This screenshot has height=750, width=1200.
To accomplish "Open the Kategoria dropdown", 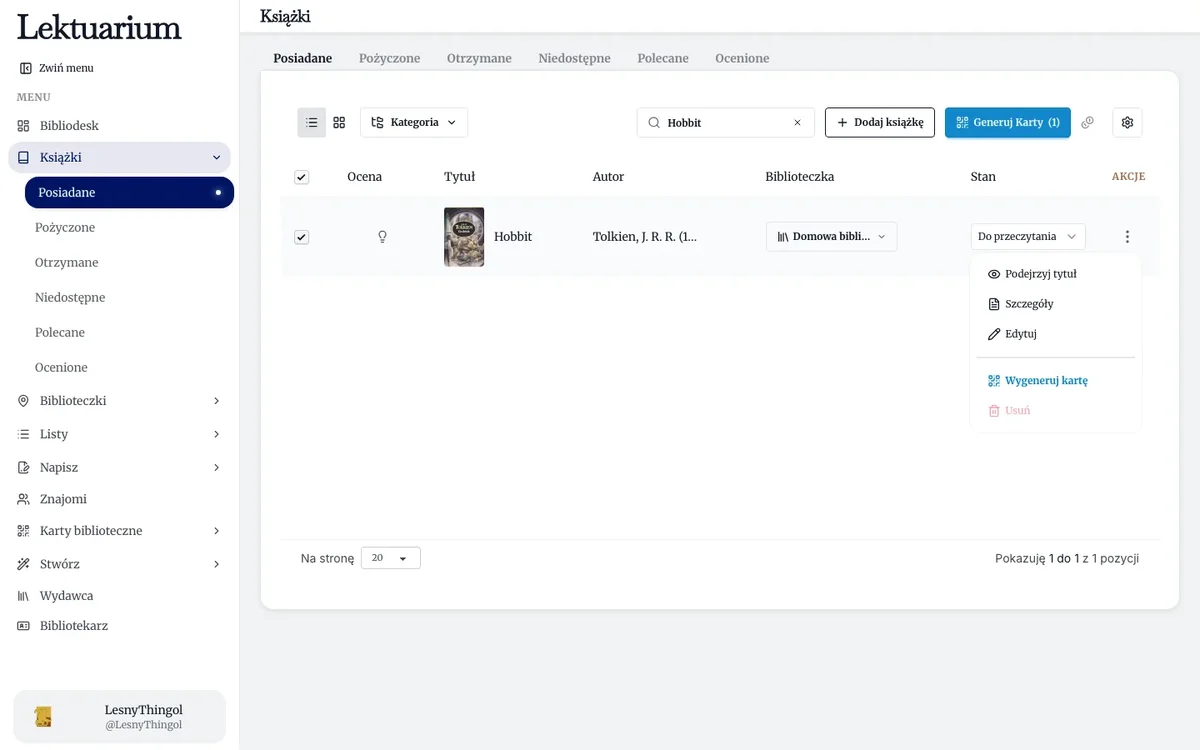I will 414,122.
